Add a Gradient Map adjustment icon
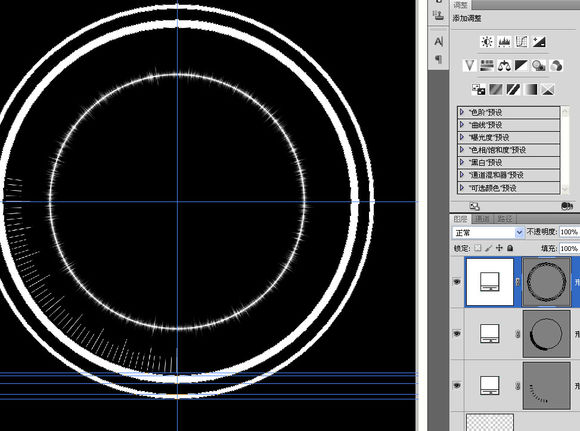The image size is (580, 431). [x=530, y=90]
